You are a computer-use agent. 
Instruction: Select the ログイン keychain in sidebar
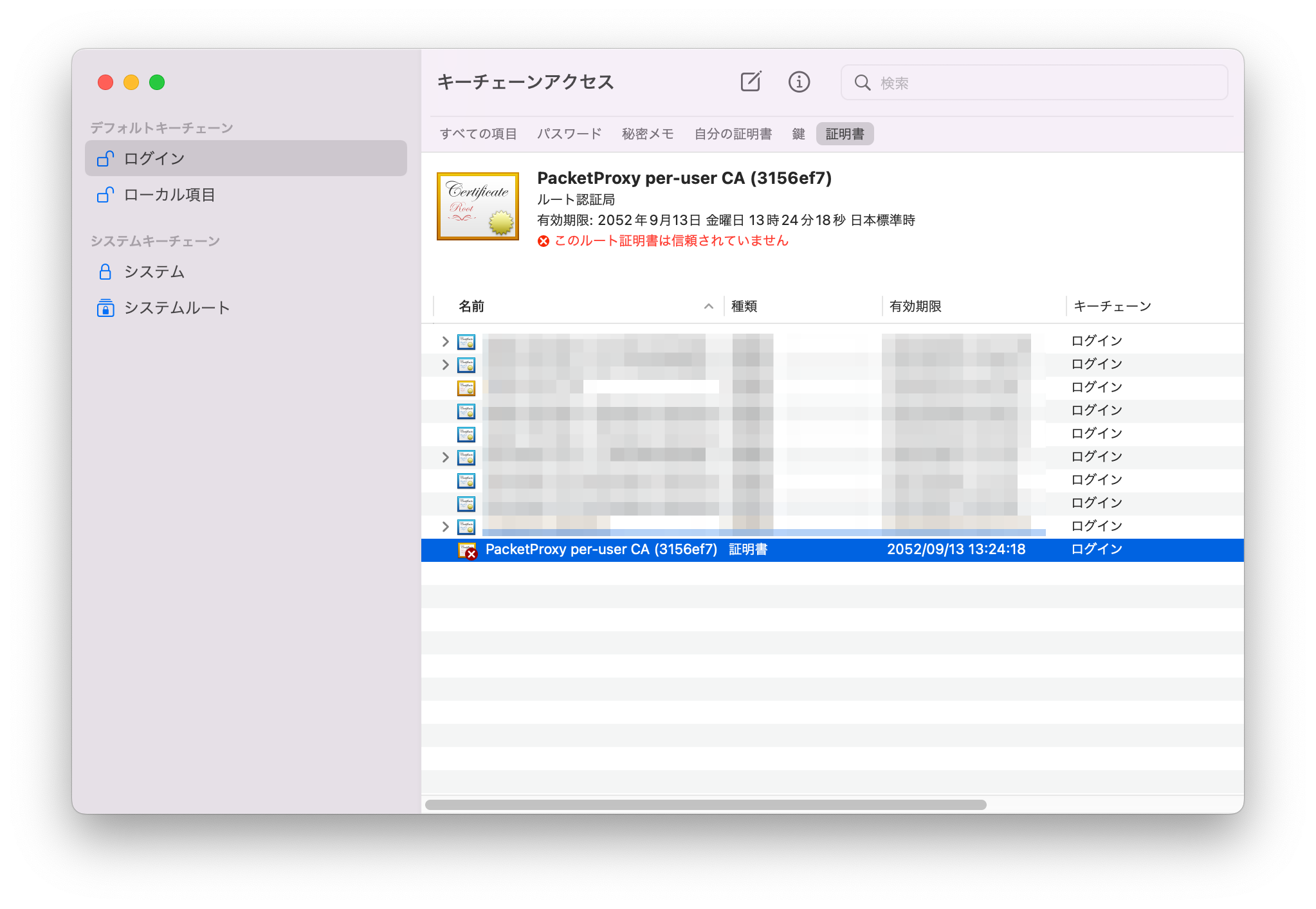point(246,158)
